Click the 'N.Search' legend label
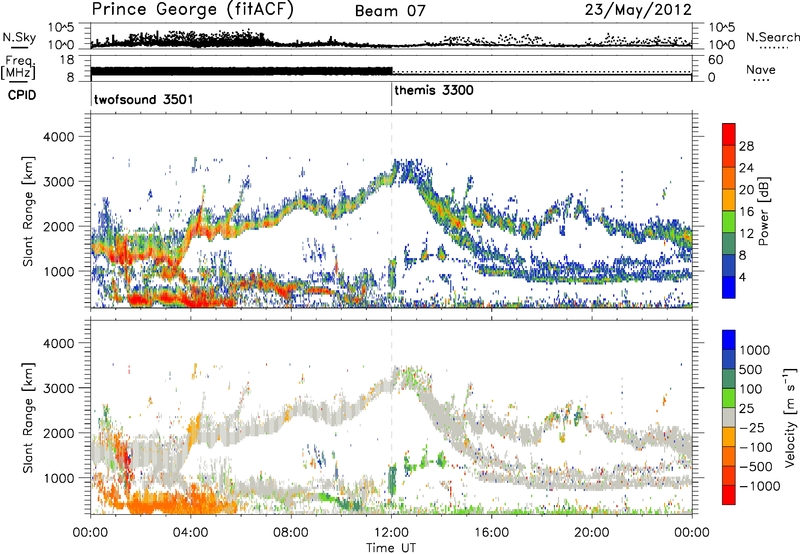800x554 pixels. tap(772, 37)
